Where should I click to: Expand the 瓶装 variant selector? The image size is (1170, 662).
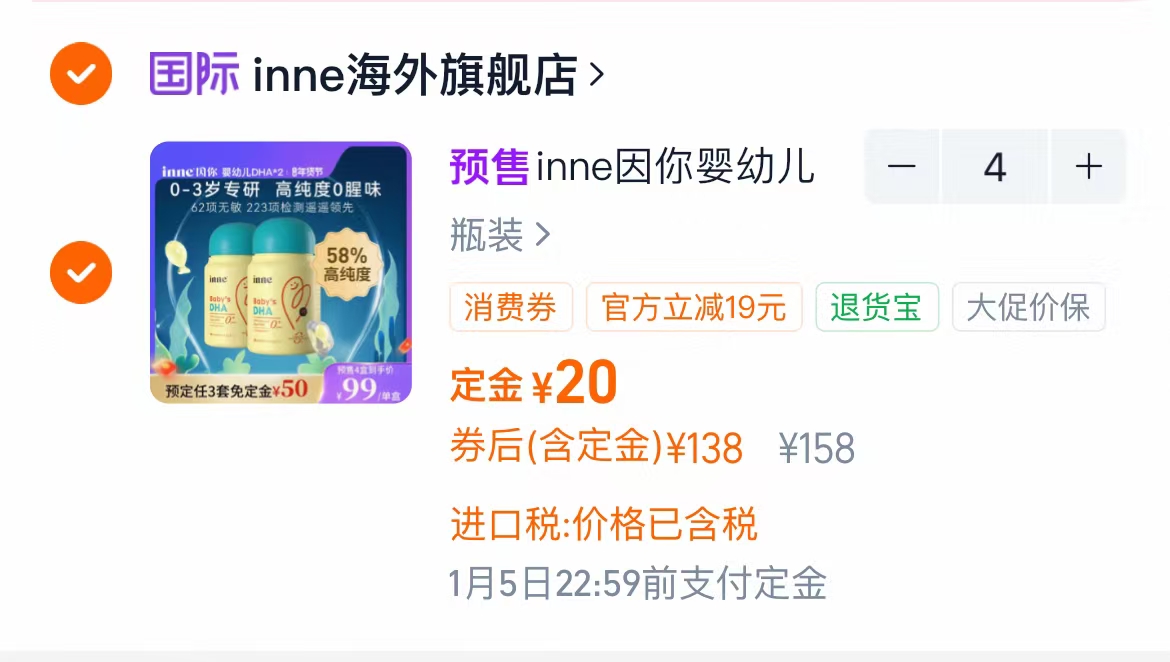coord(500,236)
